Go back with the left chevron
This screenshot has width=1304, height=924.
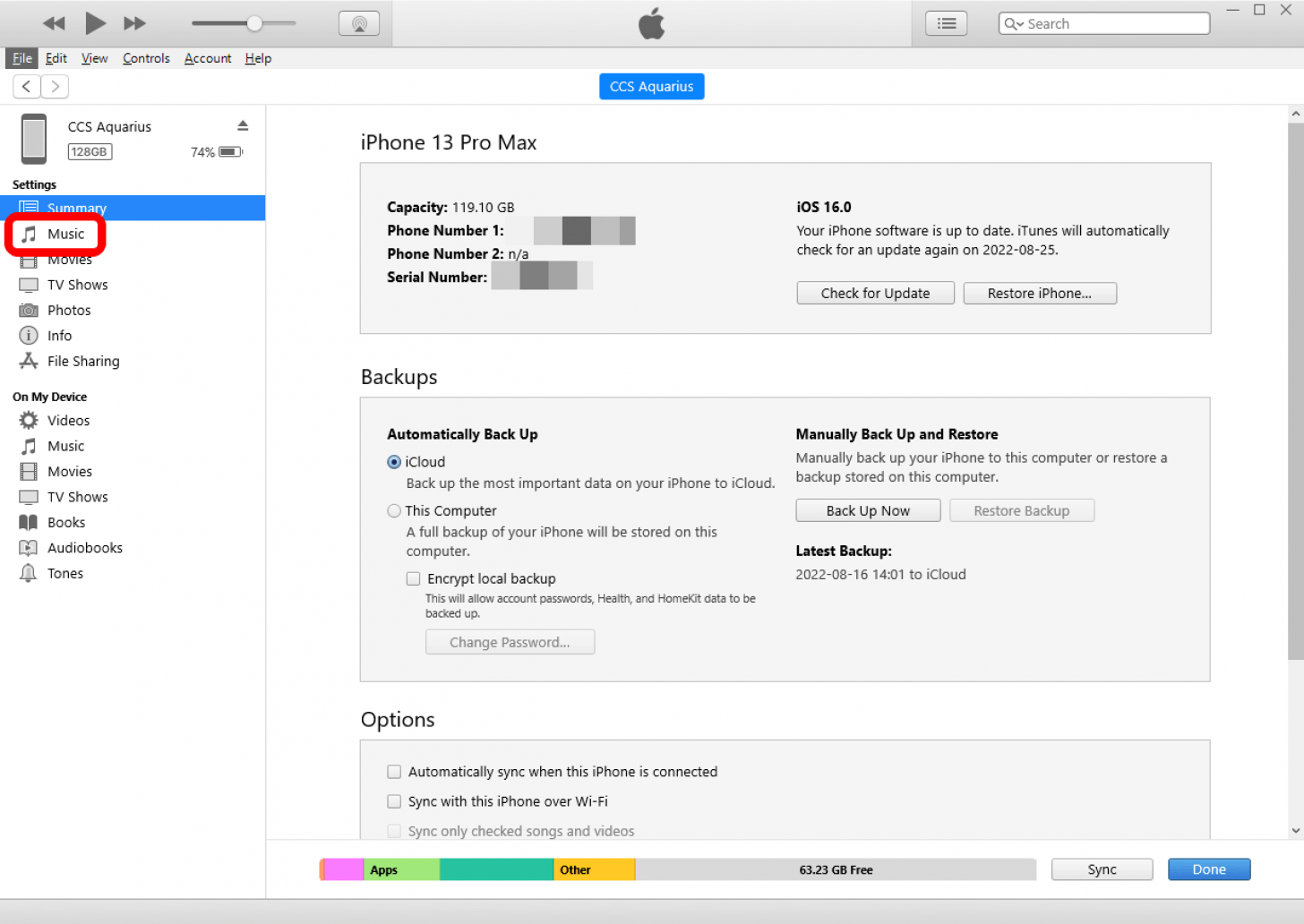(27, 87)
